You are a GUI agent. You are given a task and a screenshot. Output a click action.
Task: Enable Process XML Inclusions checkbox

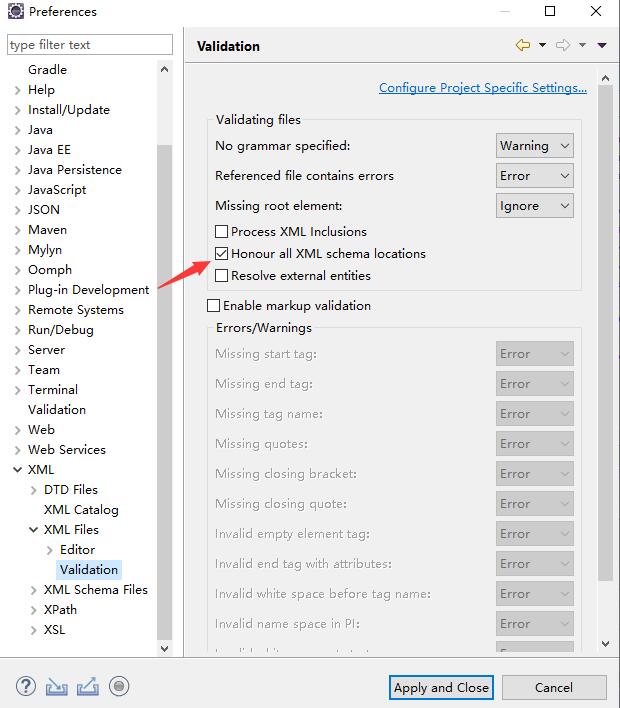(x=222, y=232)
